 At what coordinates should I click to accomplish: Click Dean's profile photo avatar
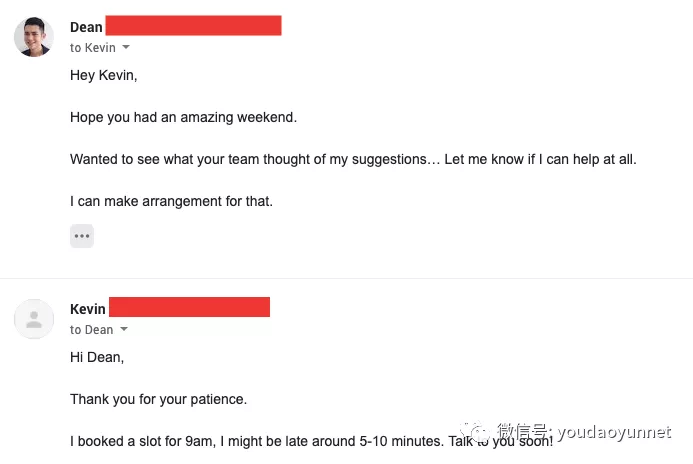coord(33,36)
